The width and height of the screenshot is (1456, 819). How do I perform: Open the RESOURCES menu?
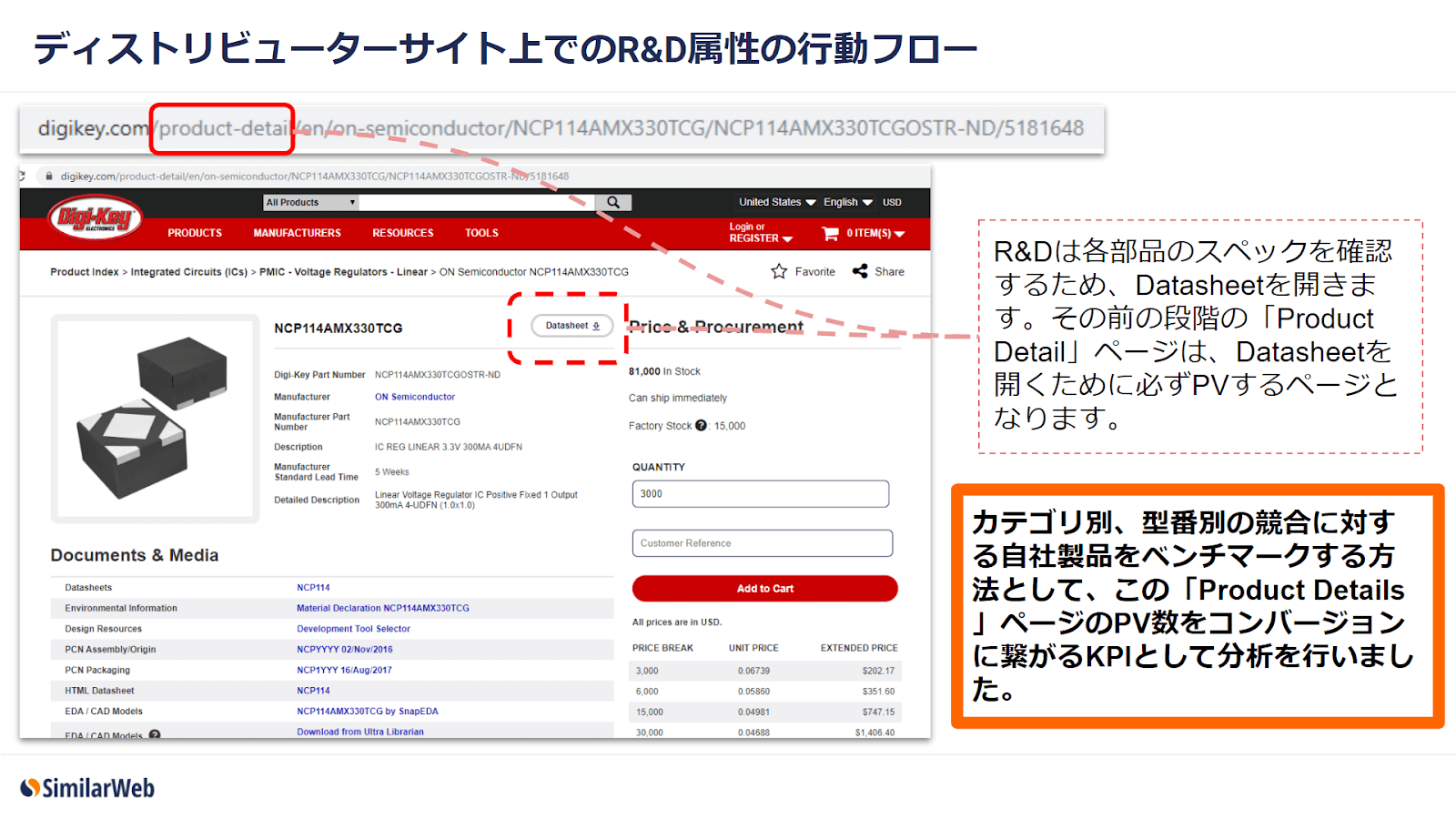pyautogui.click(x=402, y=233)
